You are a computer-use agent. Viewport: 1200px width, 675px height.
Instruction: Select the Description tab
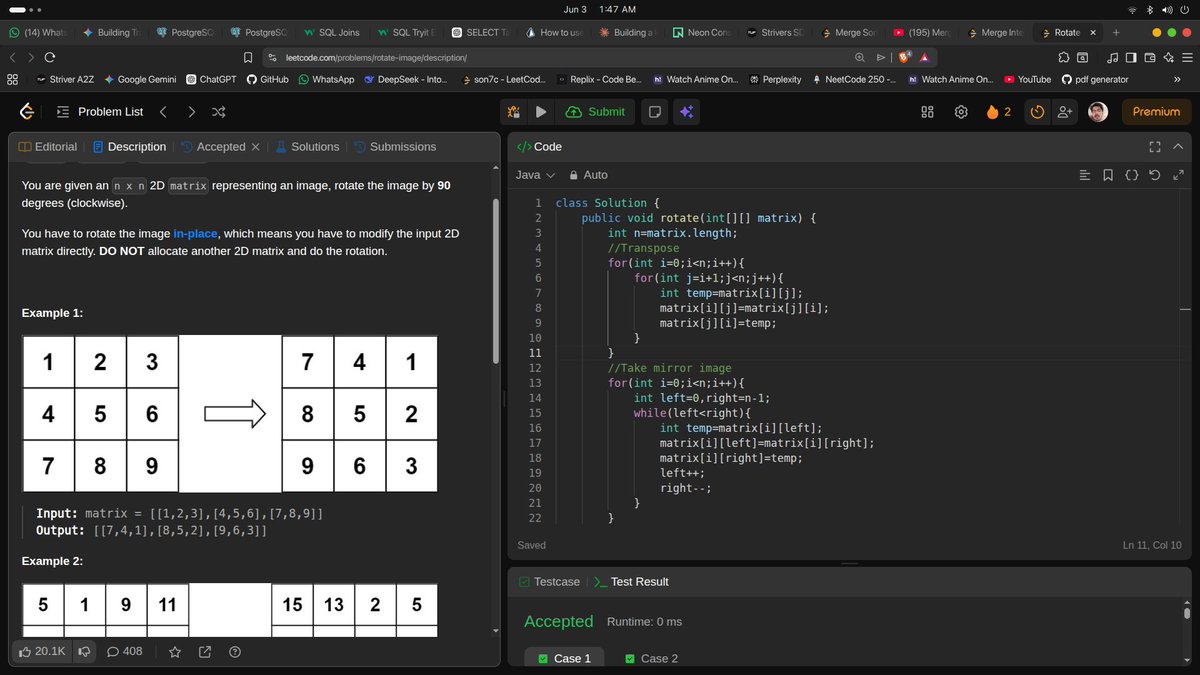point(129,146)
